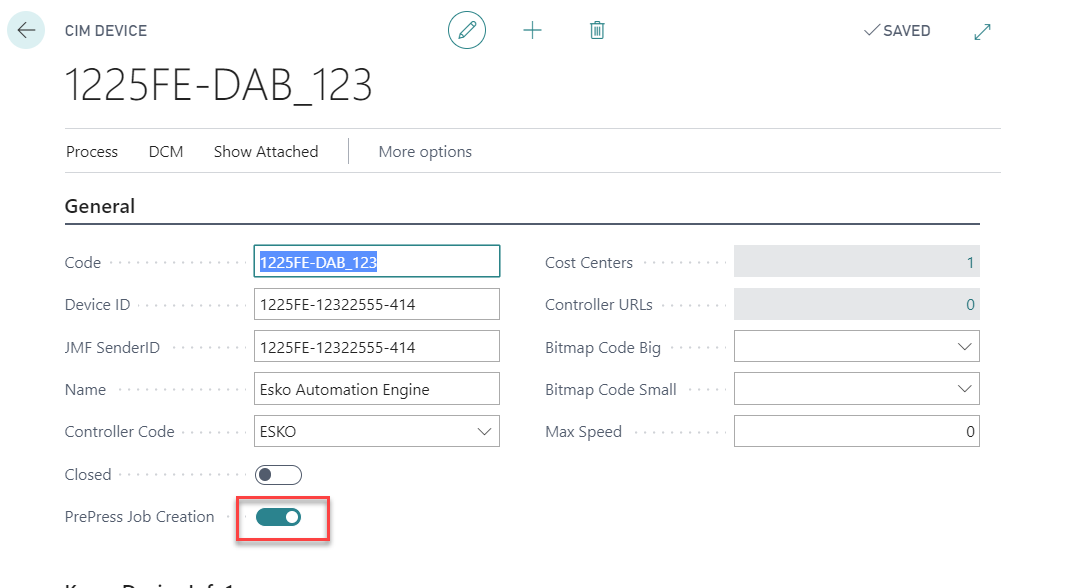Open the Process menu
The image size is (1074, 588).
92,152
